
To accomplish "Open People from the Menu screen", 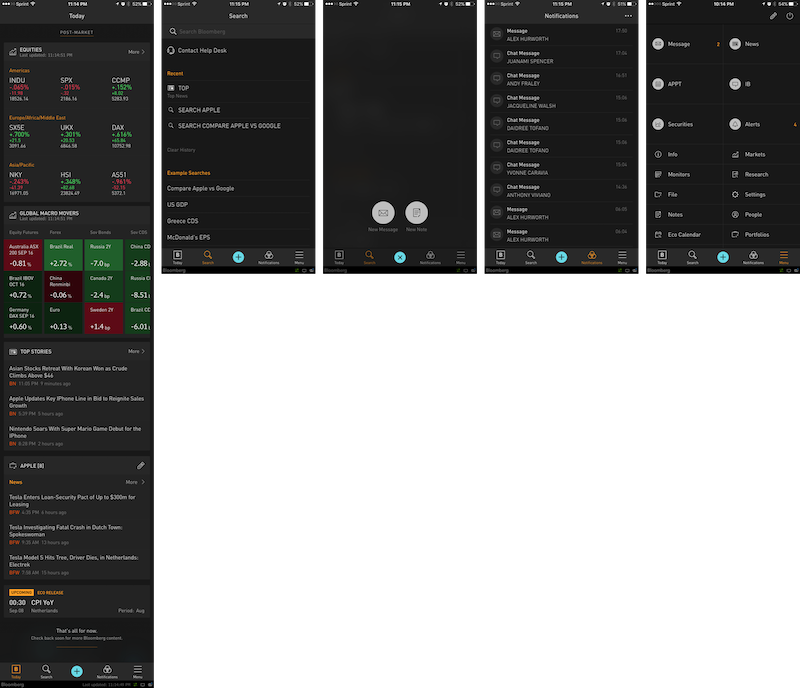I will coord(761,215).
